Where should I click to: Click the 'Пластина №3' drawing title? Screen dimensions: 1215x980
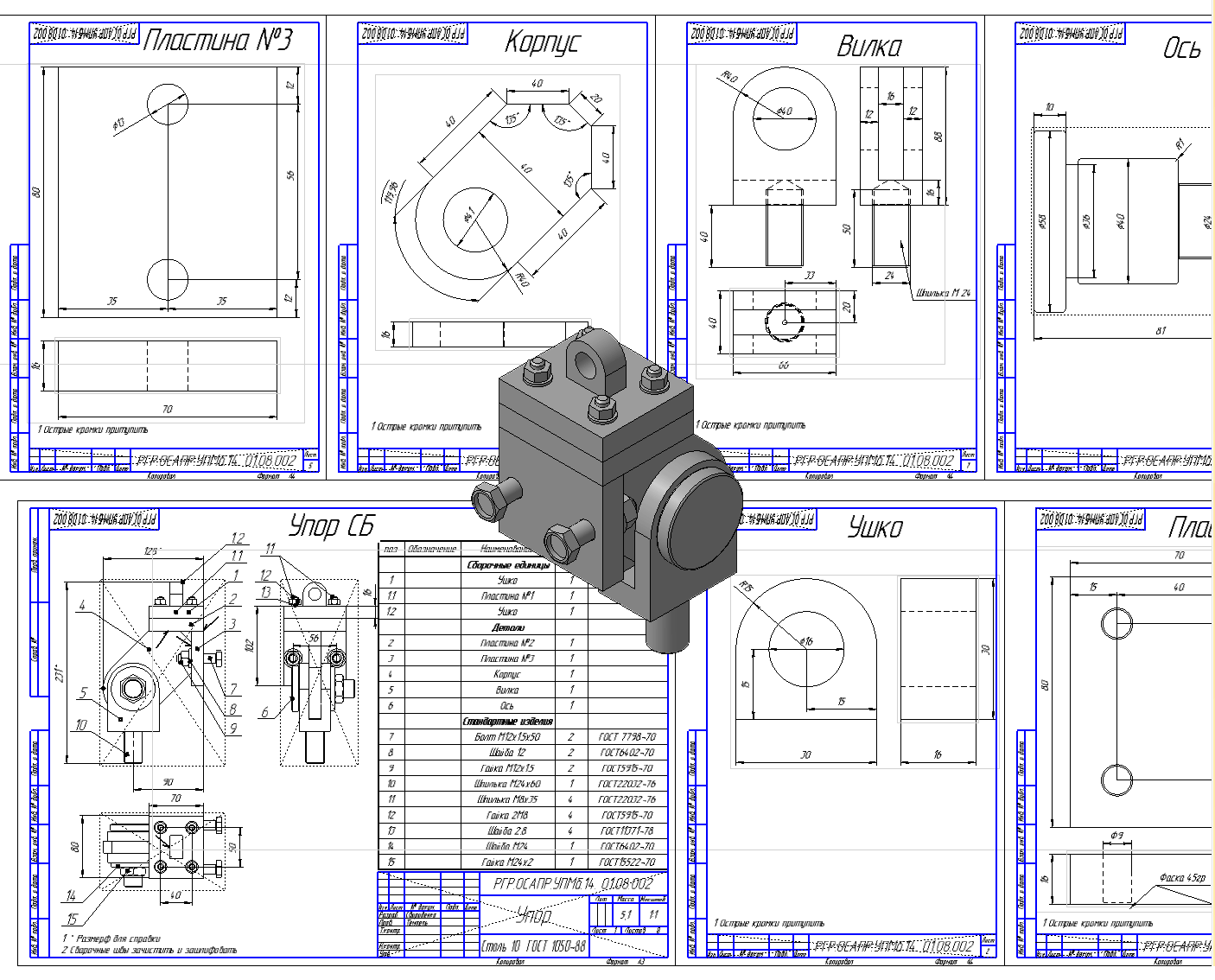tap(218, 40)
